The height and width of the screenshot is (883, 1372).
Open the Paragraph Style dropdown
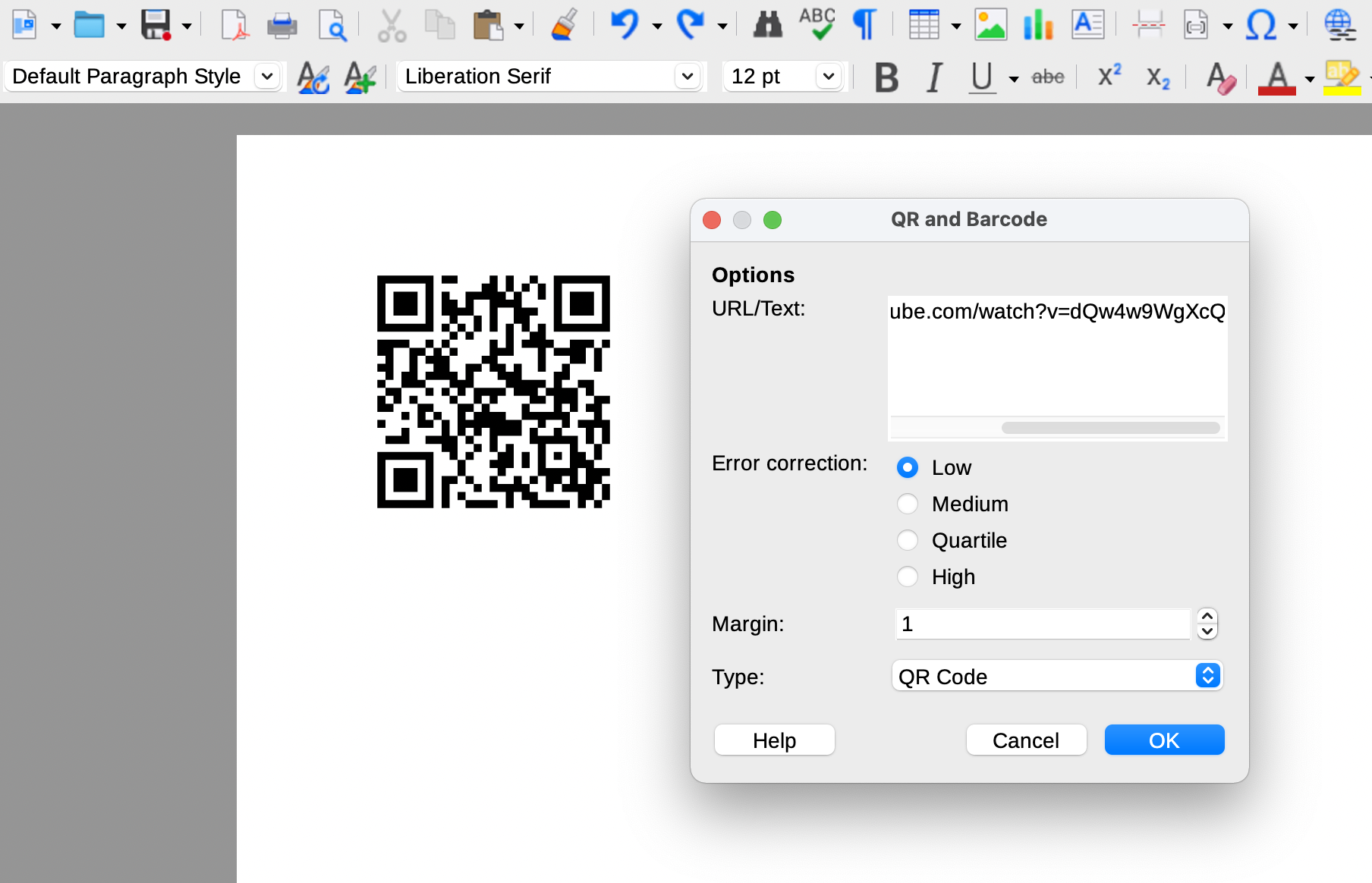(267, 77)
